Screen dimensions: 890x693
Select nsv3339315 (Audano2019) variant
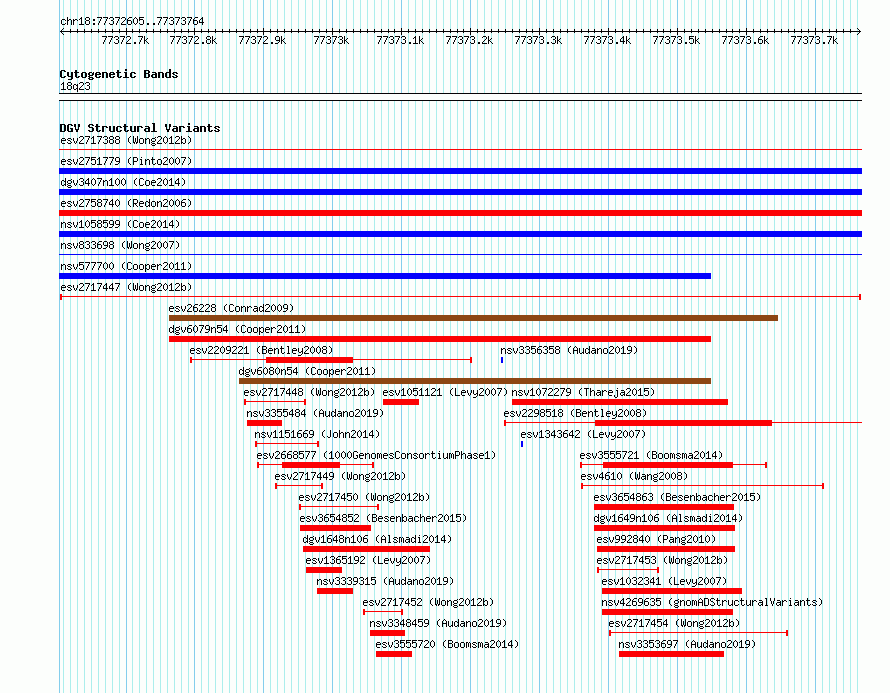click(x=385, y=581)
